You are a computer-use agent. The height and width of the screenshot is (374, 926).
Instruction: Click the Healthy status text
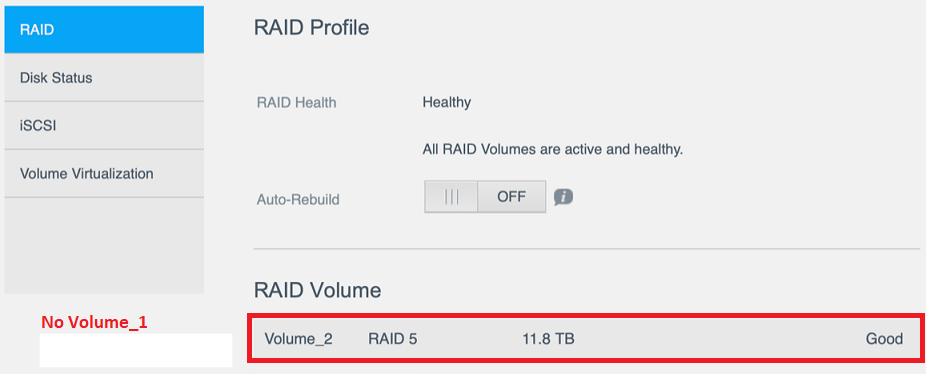coord(446,103)
